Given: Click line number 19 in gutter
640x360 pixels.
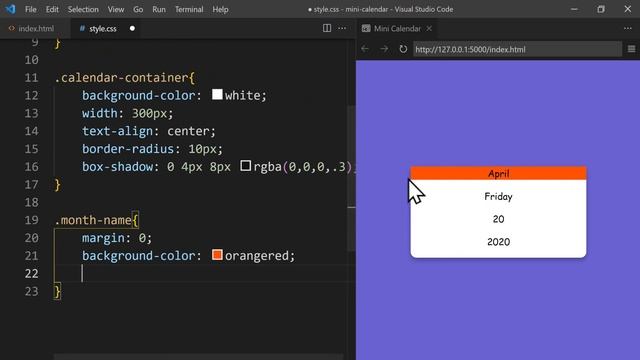Looking at the screenshot, I should click(x=31, y=220).
